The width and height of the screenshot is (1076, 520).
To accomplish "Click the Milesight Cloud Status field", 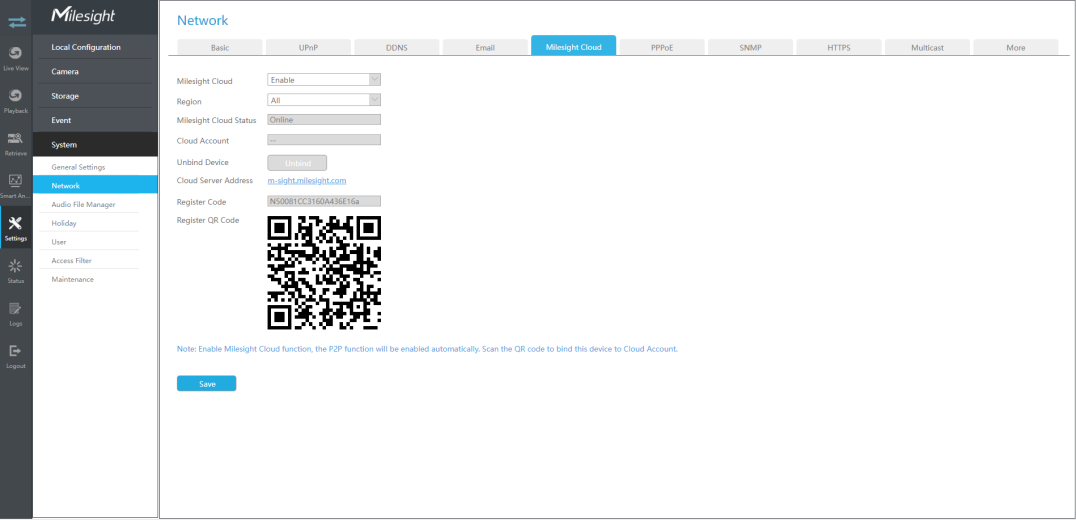I will [324, 120].
